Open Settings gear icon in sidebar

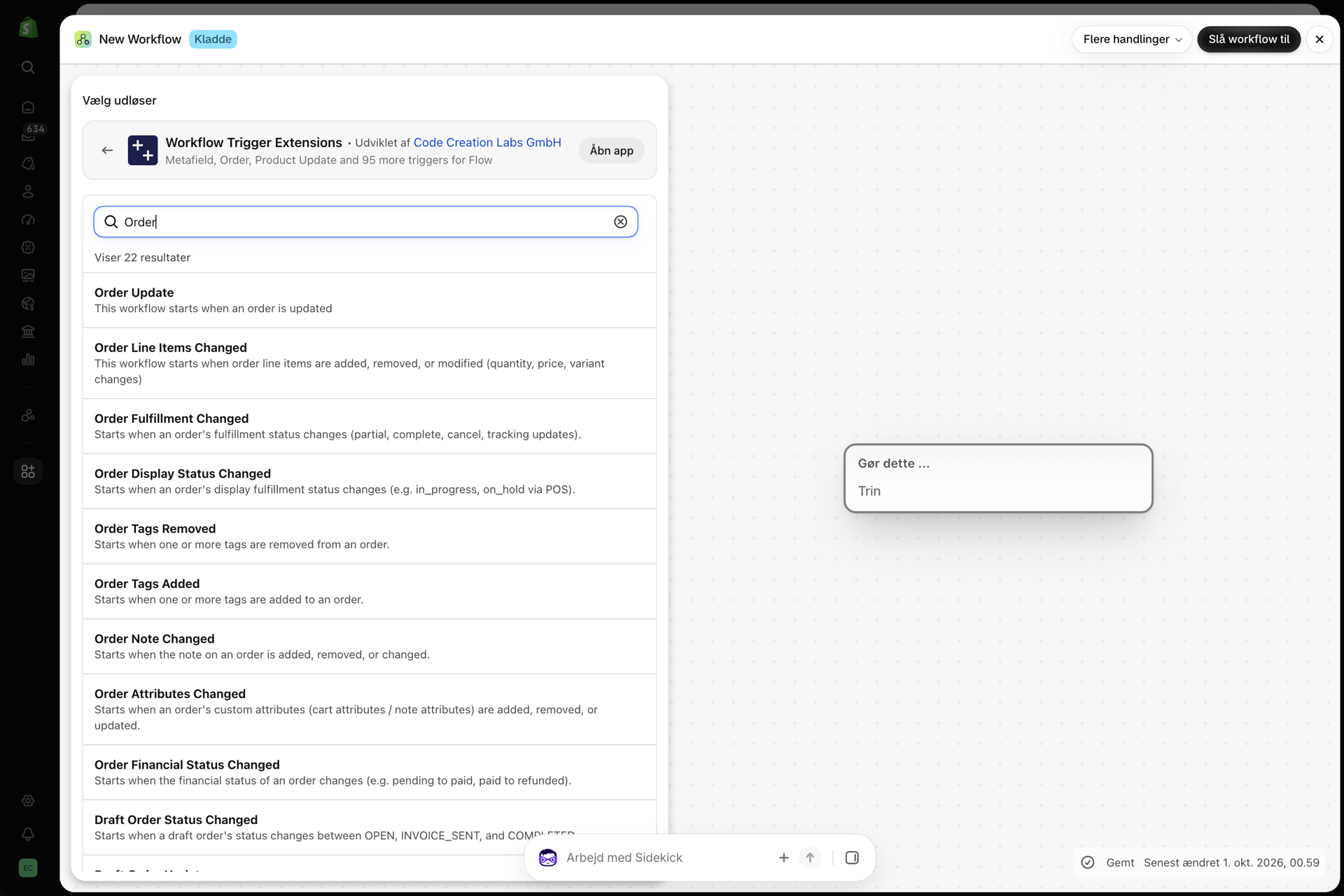pos(28,800)
